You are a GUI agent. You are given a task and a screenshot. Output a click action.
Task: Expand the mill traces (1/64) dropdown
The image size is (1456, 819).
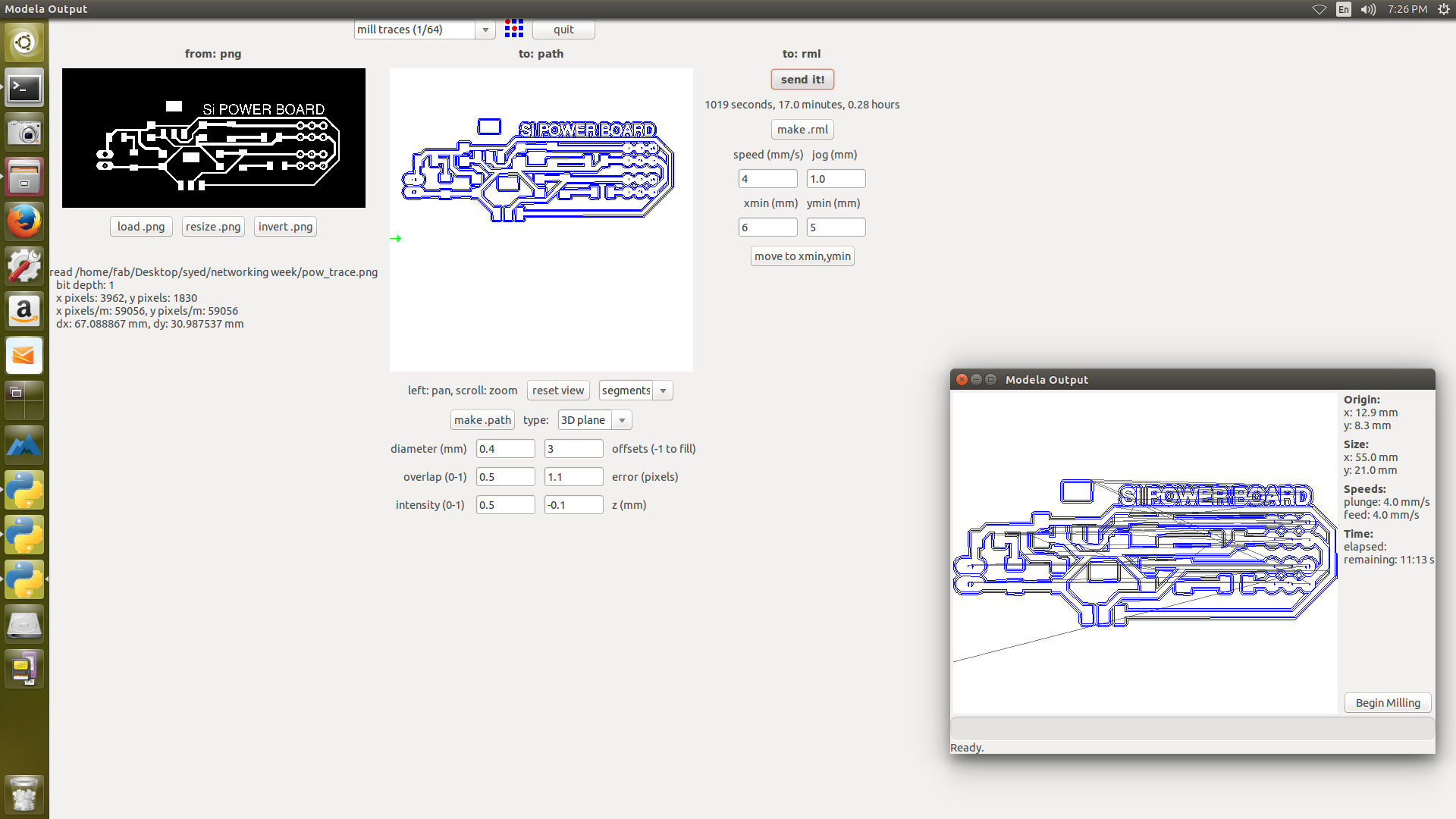(x=485, y=30)
